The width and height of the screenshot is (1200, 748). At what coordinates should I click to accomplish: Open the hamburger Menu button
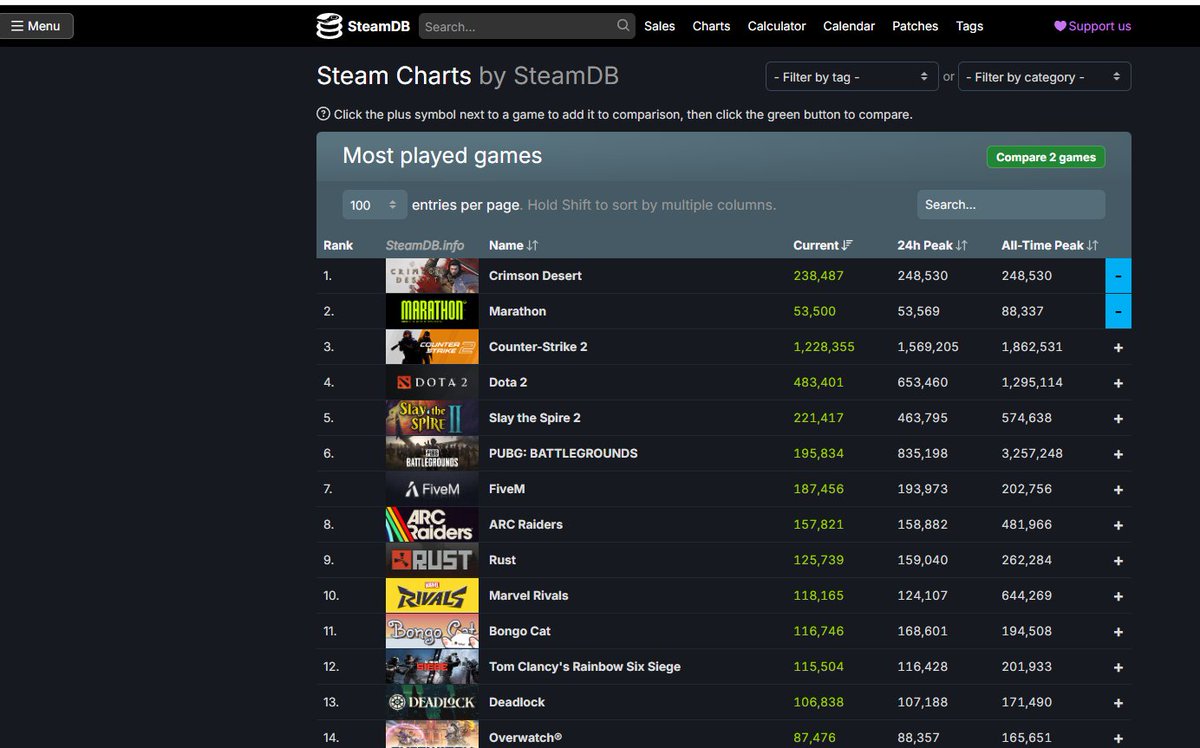click(37, 26)
